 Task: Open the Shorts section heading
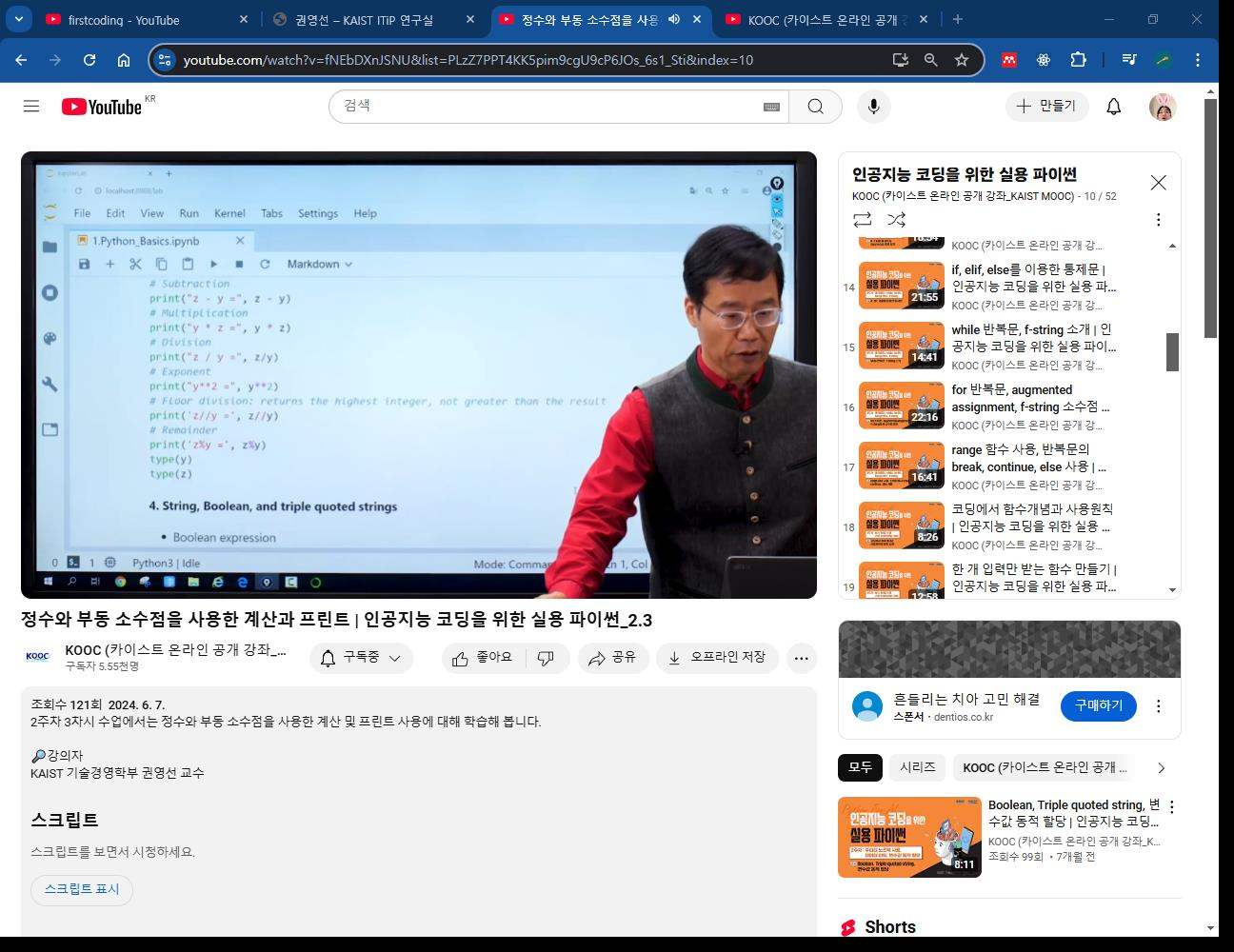(889, 927)
